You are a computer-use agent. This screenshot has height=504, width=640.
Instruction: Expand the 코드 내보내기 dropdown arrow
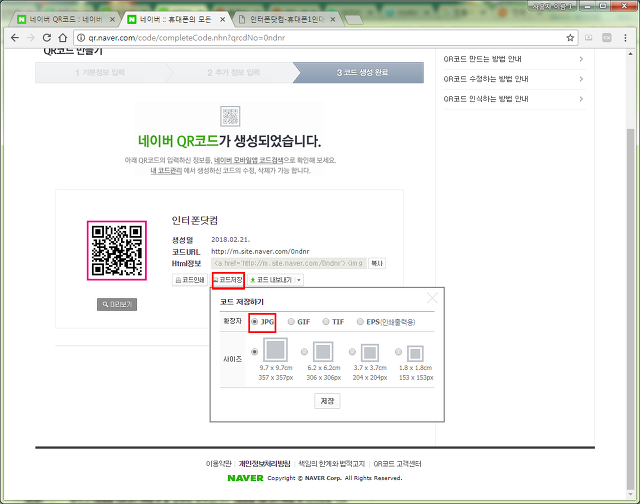(x=299, y=280)
